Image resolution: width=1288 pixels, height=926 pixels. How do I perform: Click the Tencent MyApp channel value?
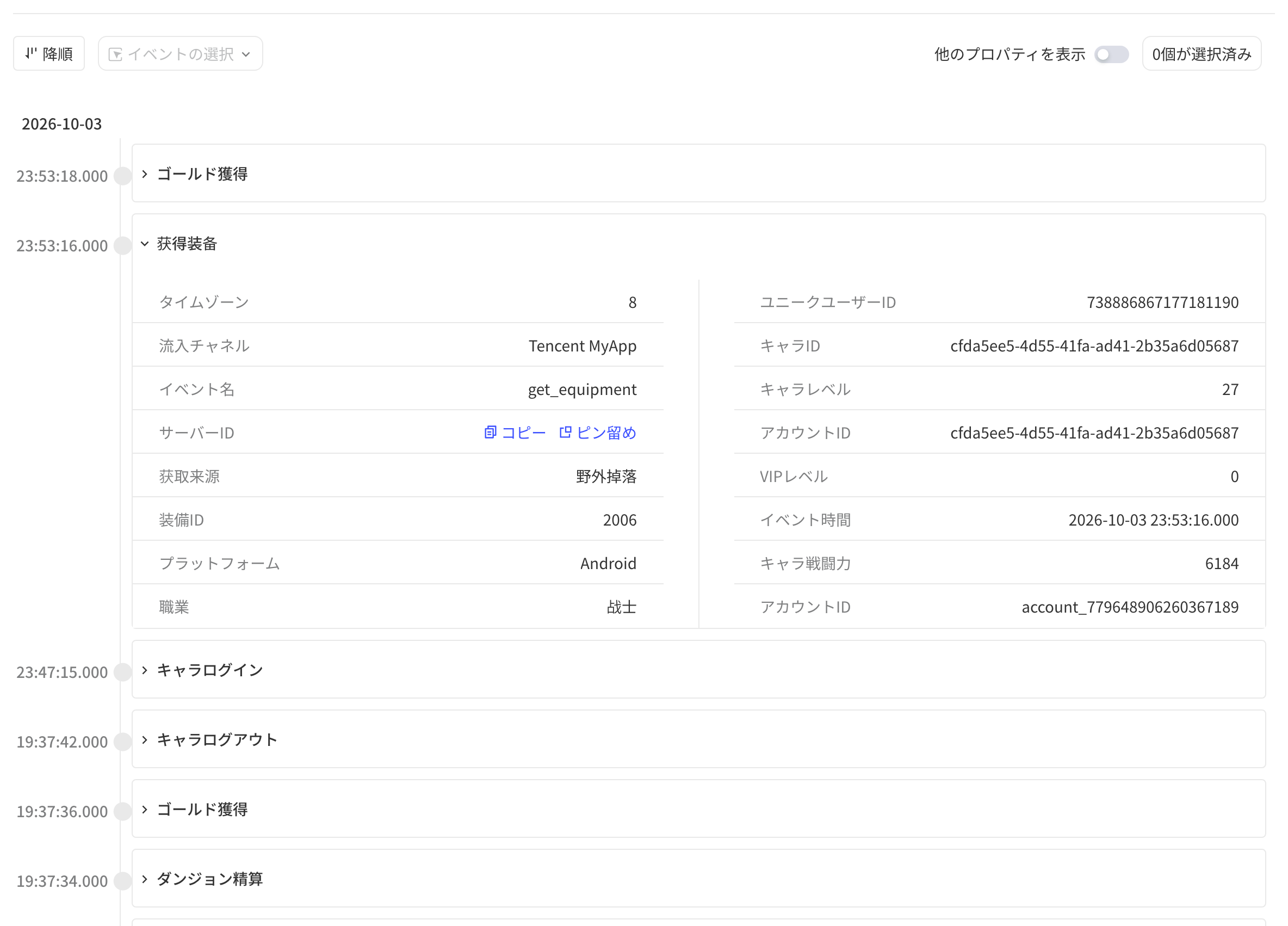(x=582, y=346)
